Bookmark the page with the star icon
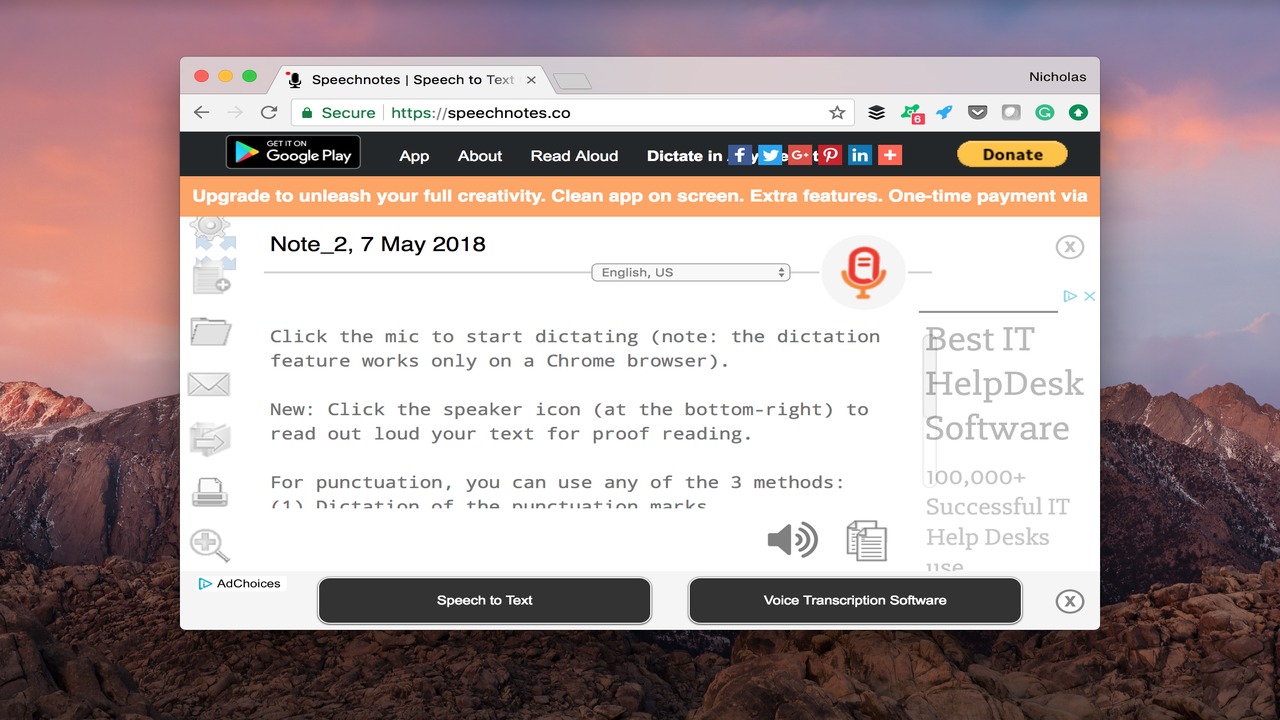Screen dimensions: 1280x720 [837, 113]
